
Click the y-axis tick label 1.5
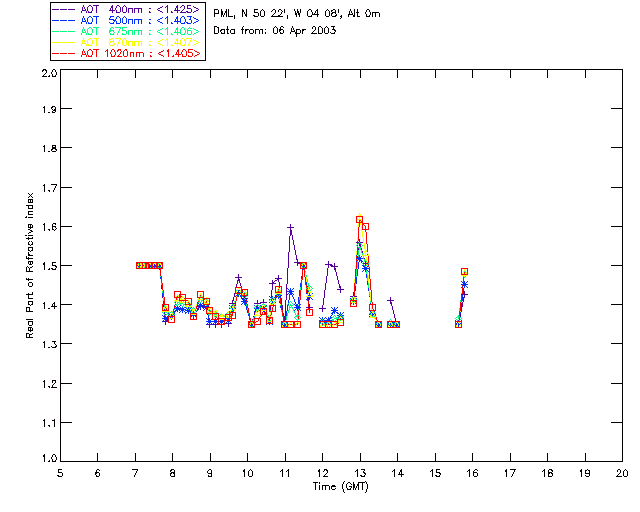pyautogui.click(x=49, y=266)
